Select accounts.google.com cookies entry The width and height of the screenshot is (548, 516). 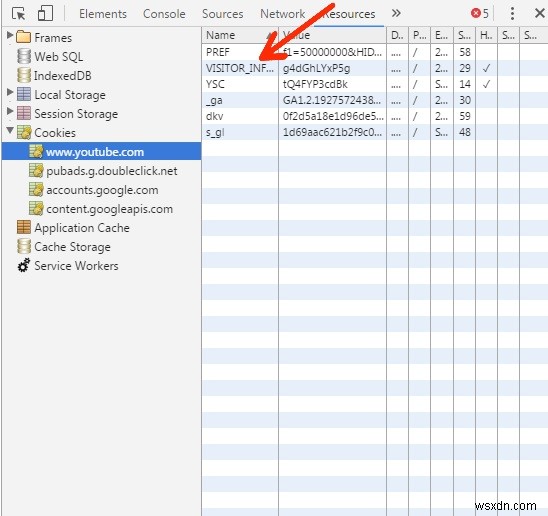click(102, 190)
